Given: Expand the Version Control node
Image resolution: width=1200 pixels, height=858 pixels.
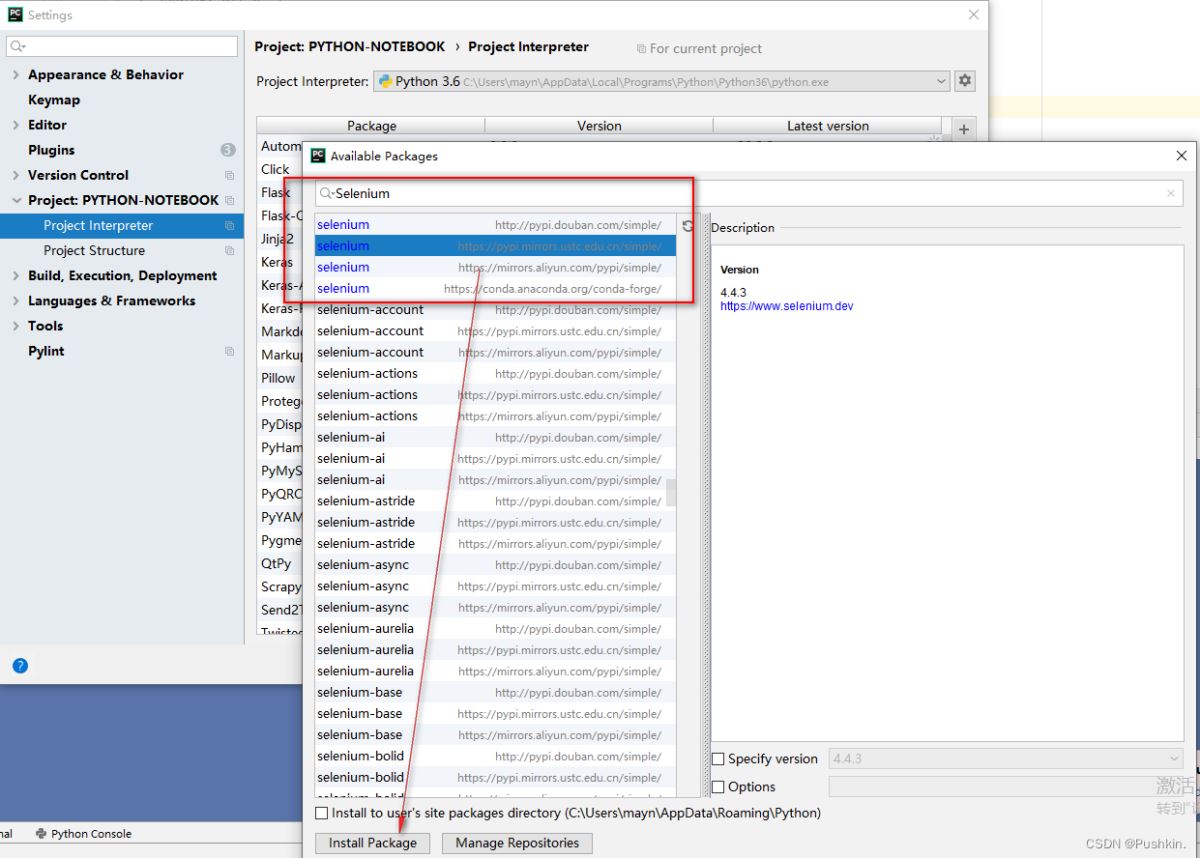Looking at the screenshot, I should (x=16, y=175).
